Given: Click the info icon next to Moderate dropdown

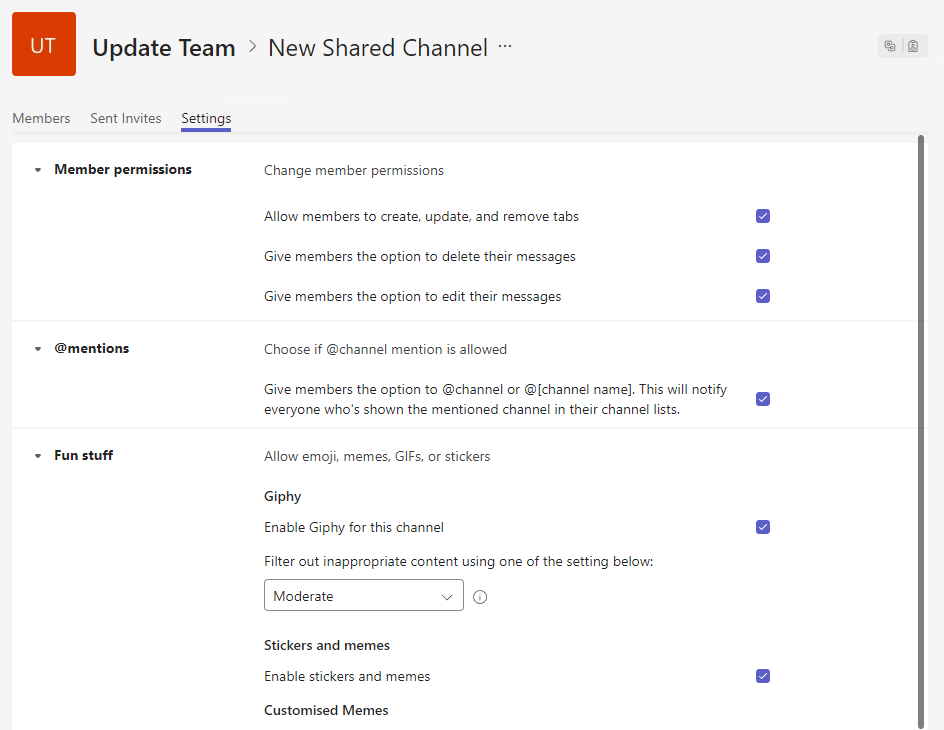Looking at the screenshot, I should click(x=480, y=597).
